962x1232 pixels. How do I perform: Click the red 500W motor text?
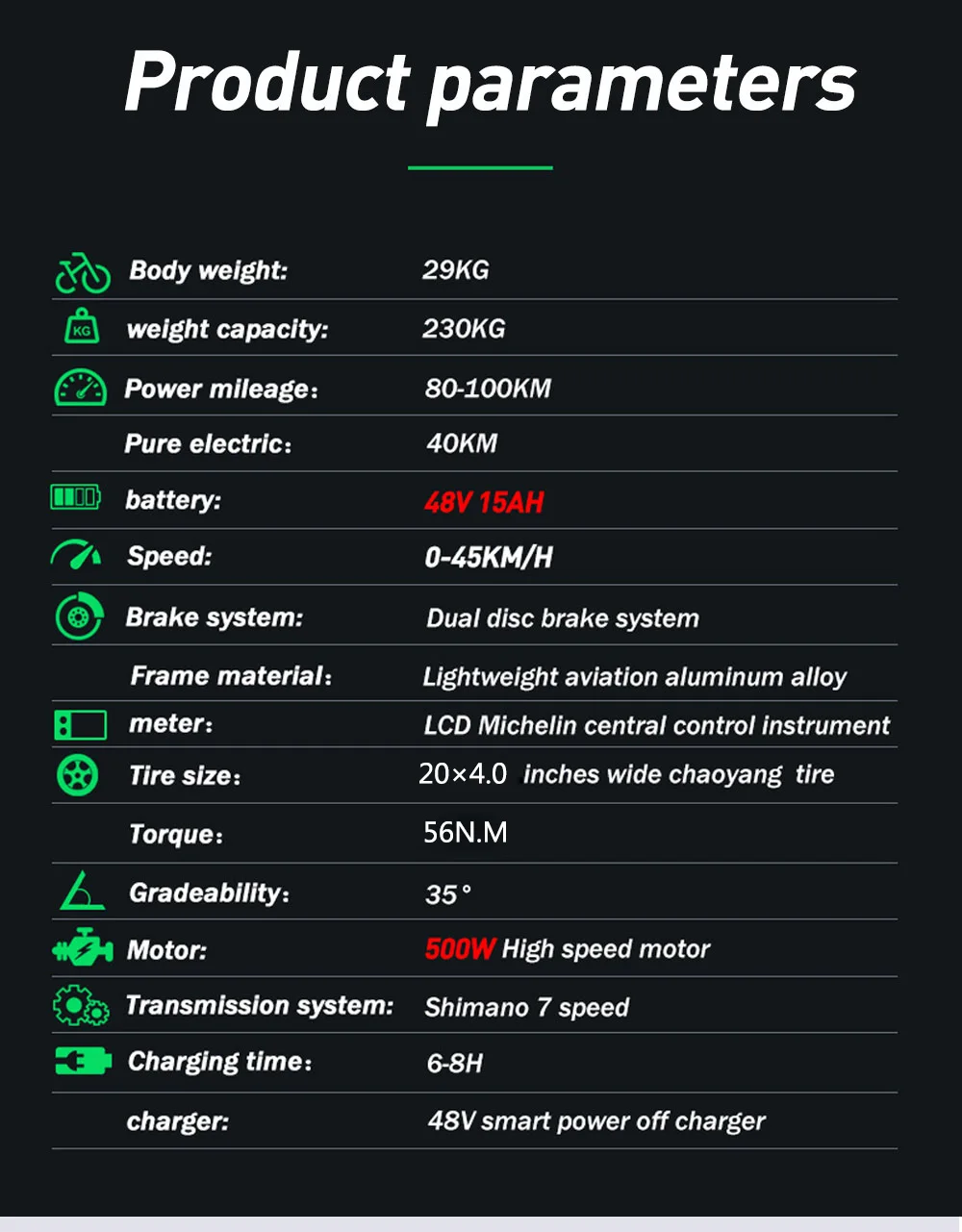tap(460, 949)
